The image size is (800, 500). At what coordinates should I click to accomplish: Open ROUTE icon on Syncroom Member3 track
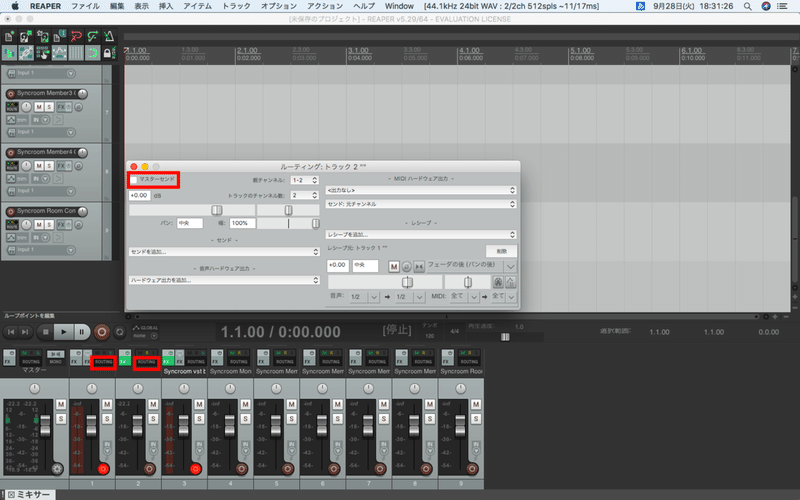click(x=12, y=107)
